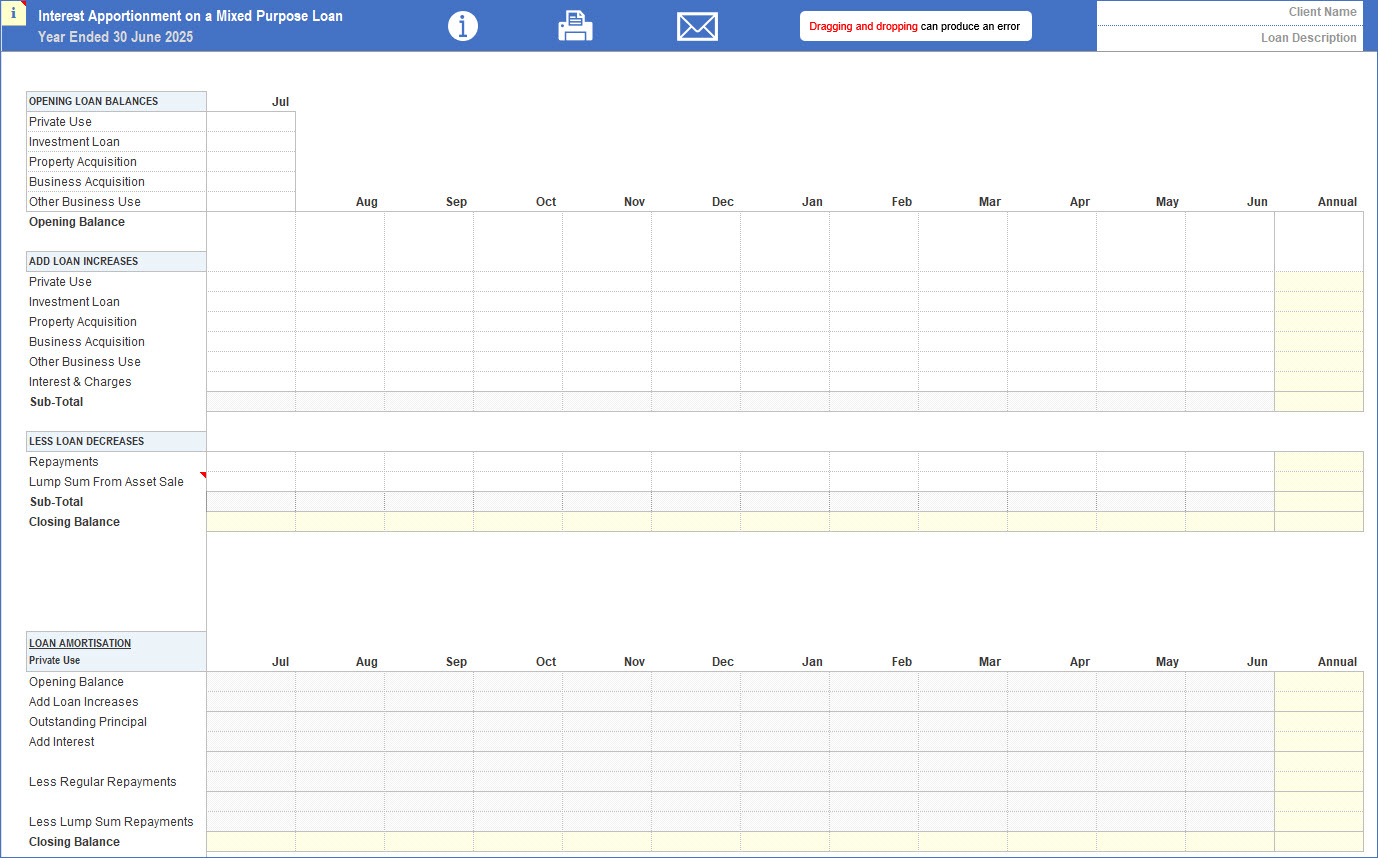Click the Annual cell of amortisation Closing Balance

(1319, 842)
